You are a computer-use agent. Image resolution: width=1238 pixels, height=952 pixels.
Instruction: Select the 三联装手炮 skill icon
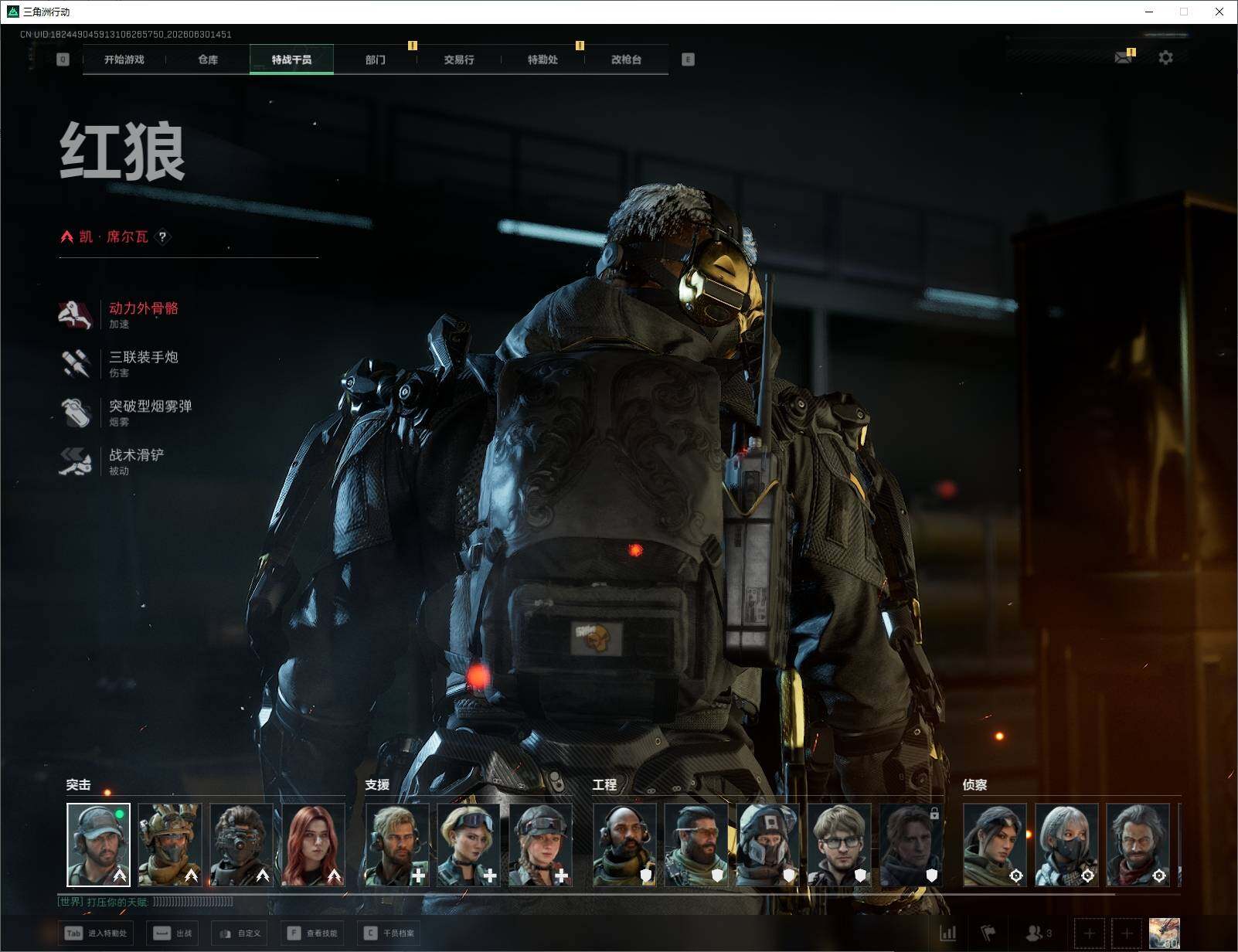pyautogui.click(x=75, y=364)
